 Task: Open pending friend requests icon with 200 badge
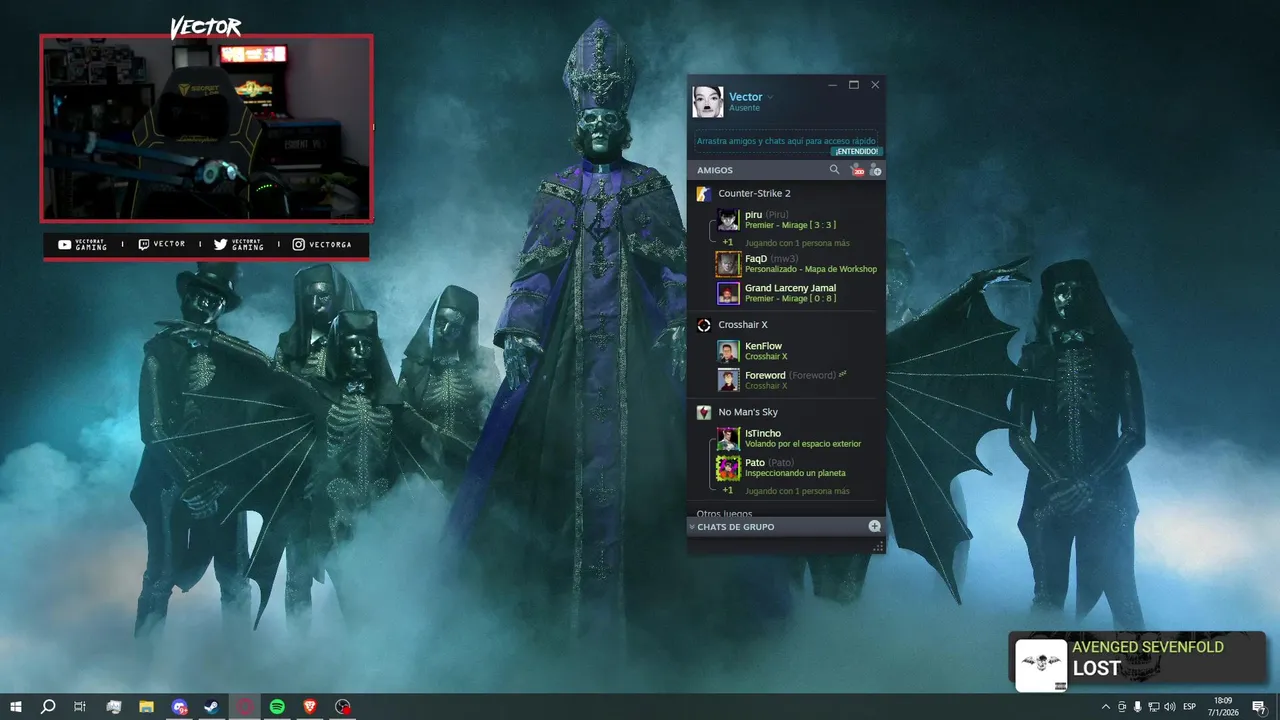(856, 170)
